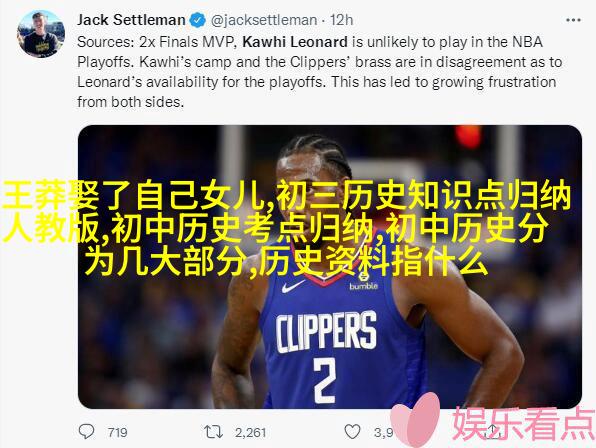Open the three-dot more options menu
This screenshot has width=596, height=448.
[573, 20]
